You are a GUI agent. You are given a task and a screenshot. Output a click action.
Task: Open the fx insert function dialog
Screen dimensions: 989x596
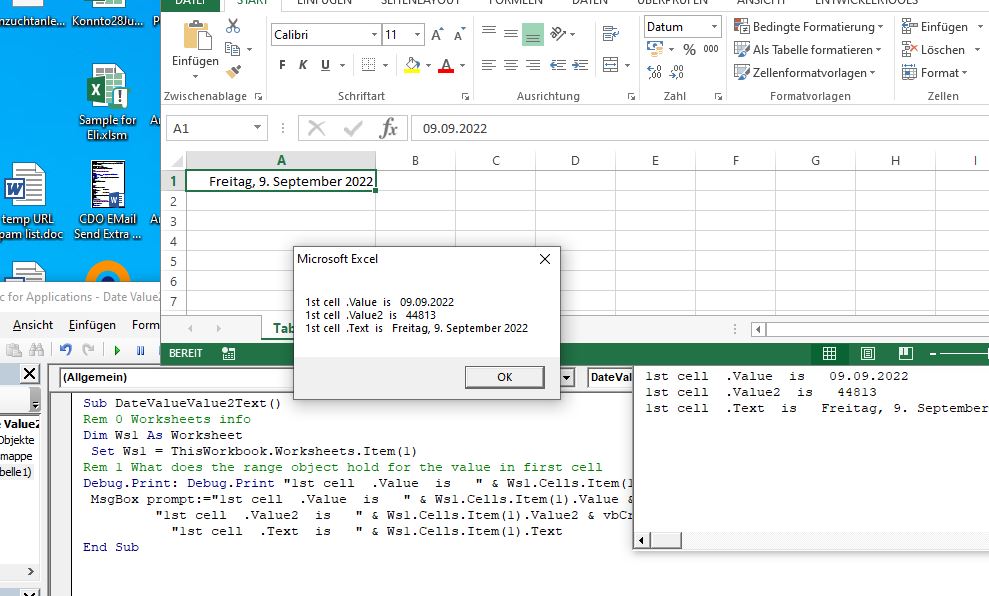click(389, 129)
